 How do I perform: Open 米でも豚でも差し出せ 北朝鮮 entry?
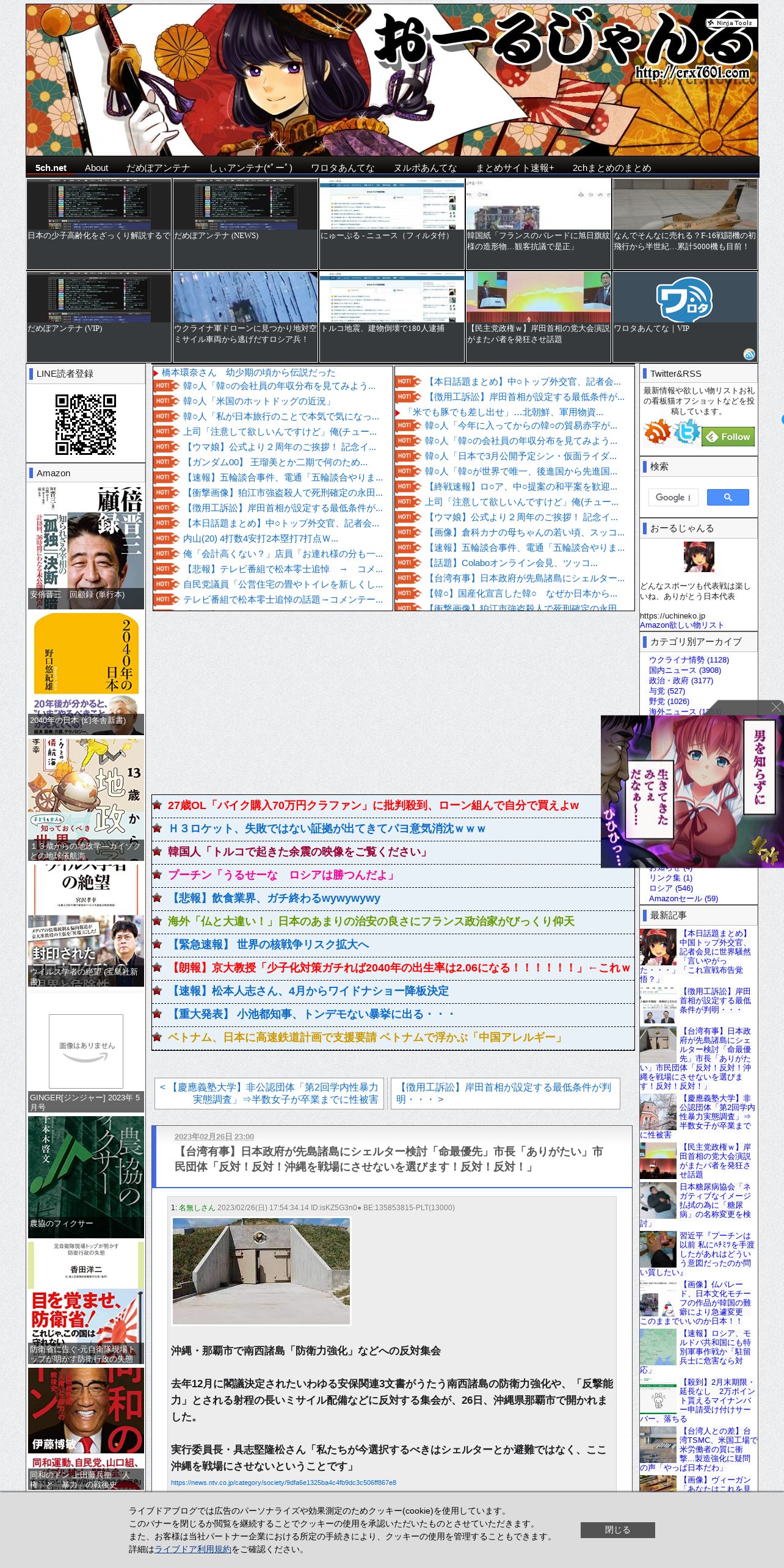click(x=504, y=412)
